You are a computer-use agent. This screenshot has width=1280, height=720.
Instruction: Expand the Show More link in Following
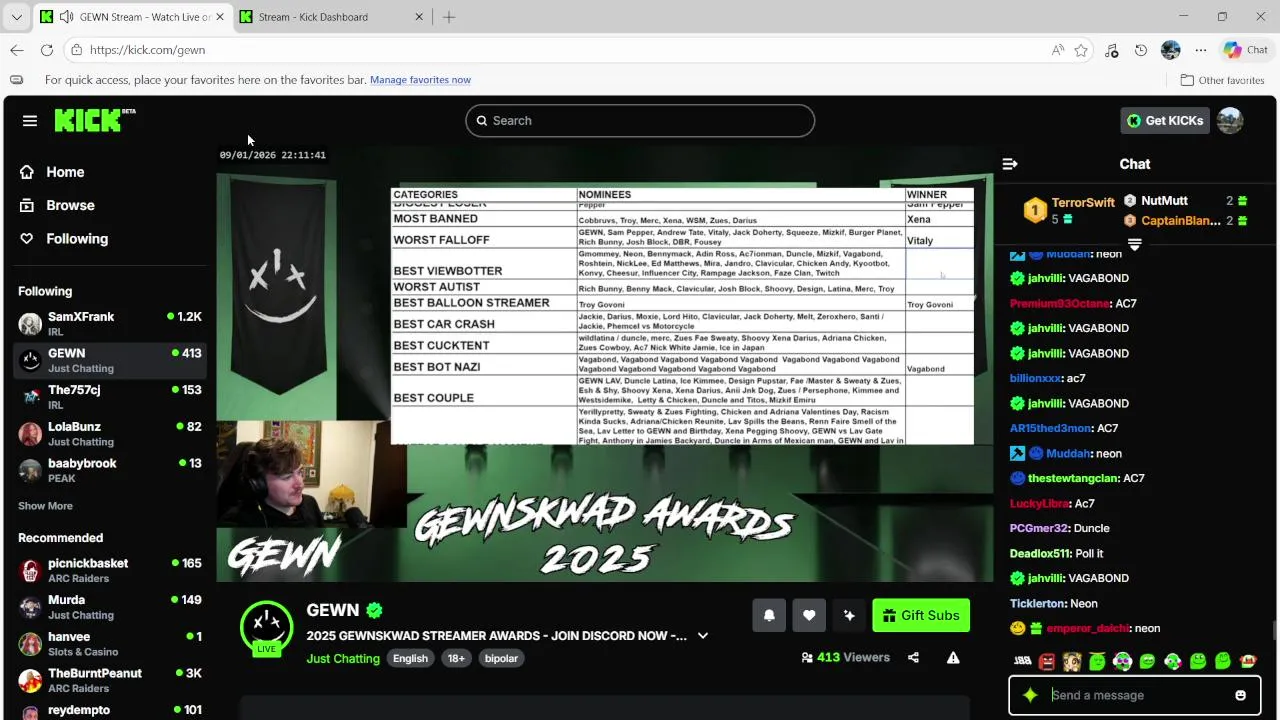click(45, 506)
